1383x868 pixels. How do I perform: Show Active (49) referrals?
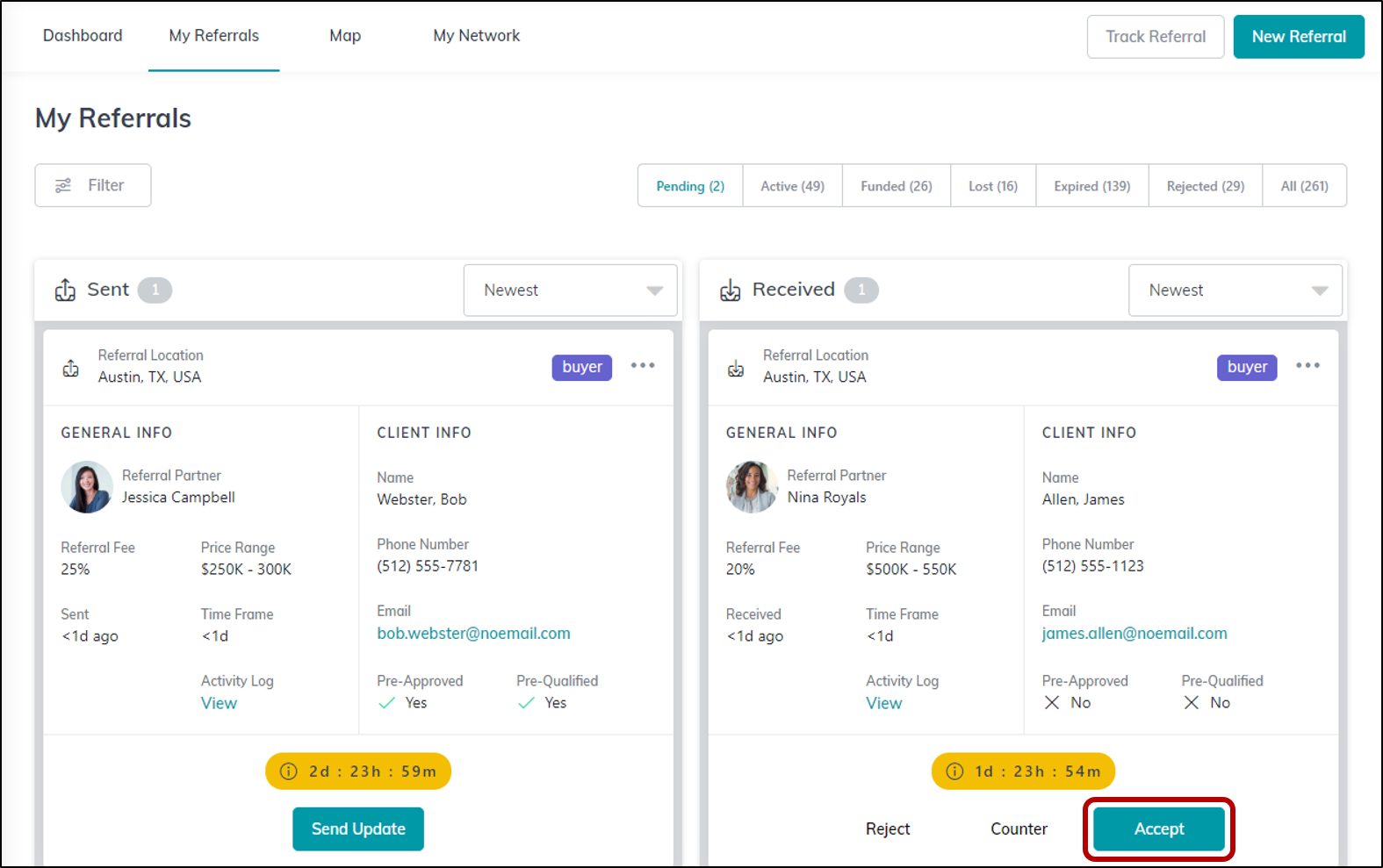click(x=793, y=186)
